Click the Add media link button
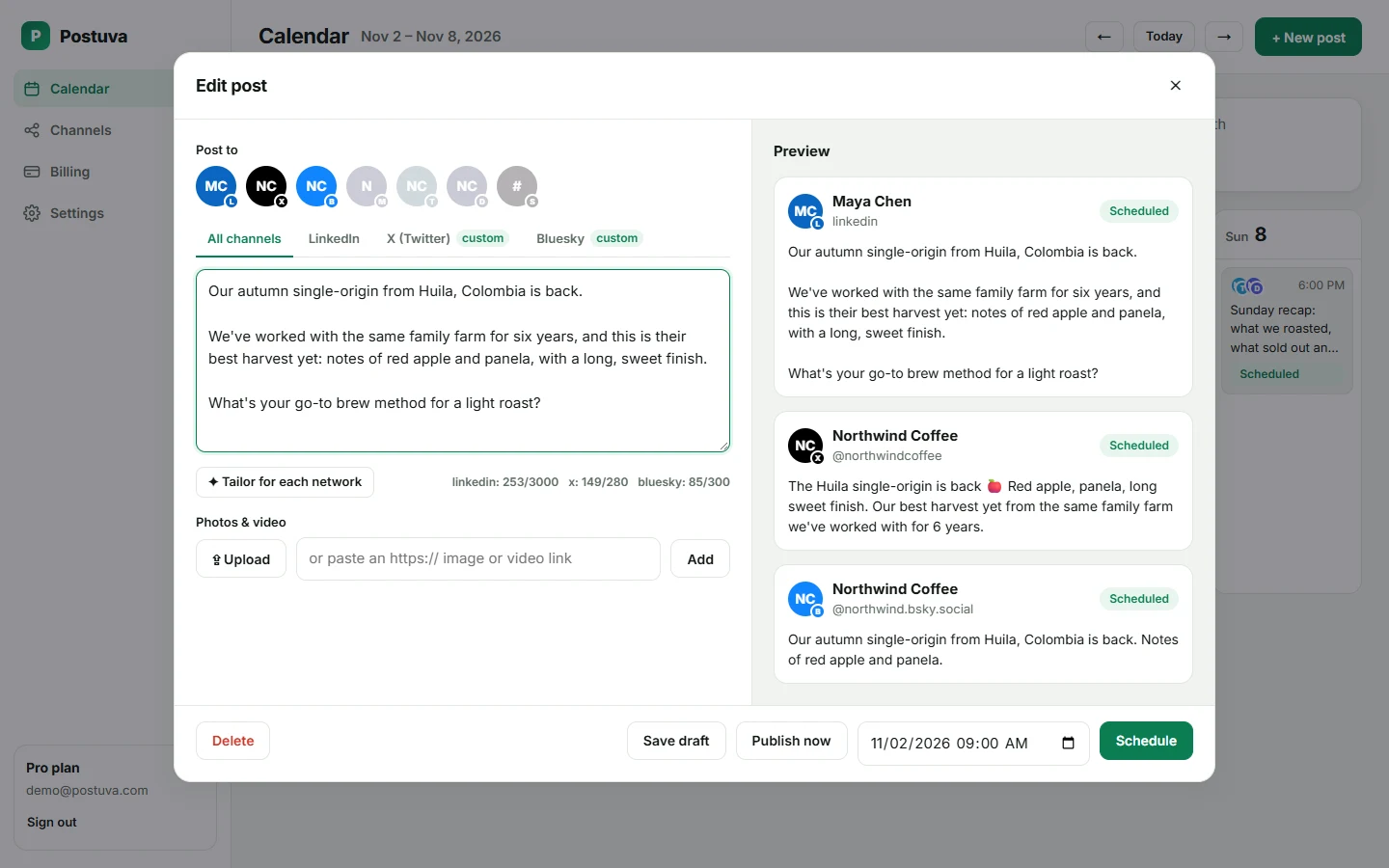1389x868 pixels. click(700, 559)
